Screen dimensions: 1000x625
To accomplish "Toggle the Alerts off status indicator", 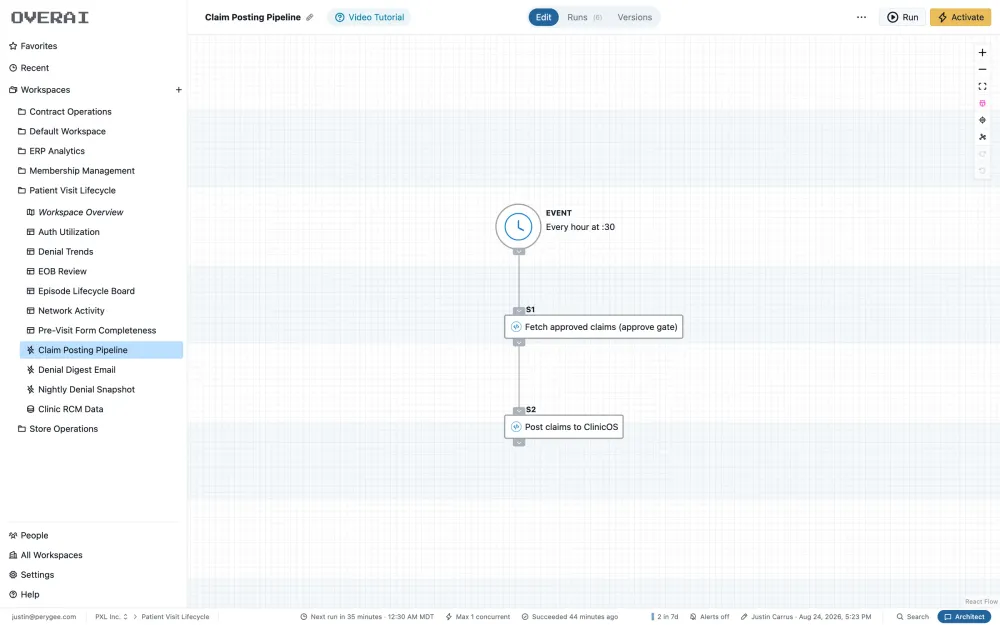I will point(709,617).
